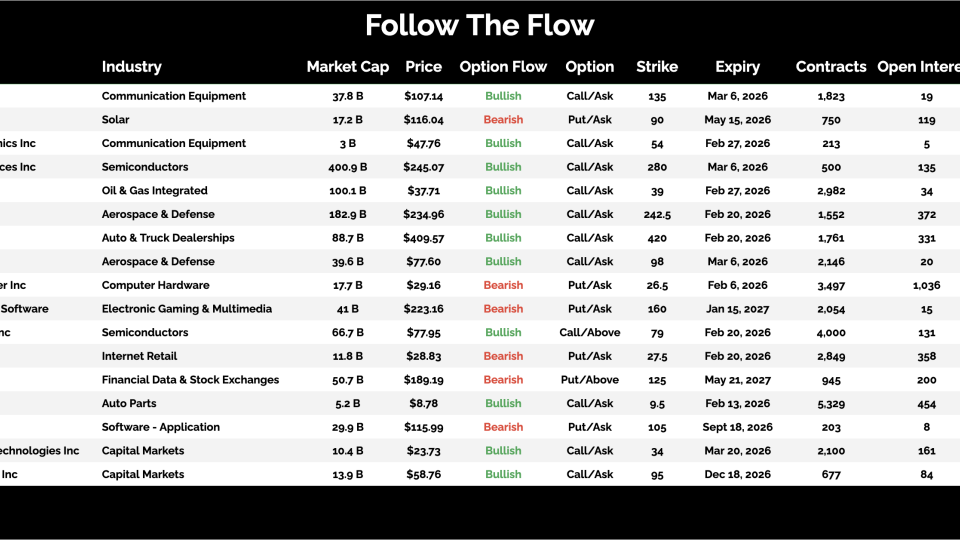The image size is (960, 540).
Task: Click the Computer Hardware industry cell
Action: [155, 285]
